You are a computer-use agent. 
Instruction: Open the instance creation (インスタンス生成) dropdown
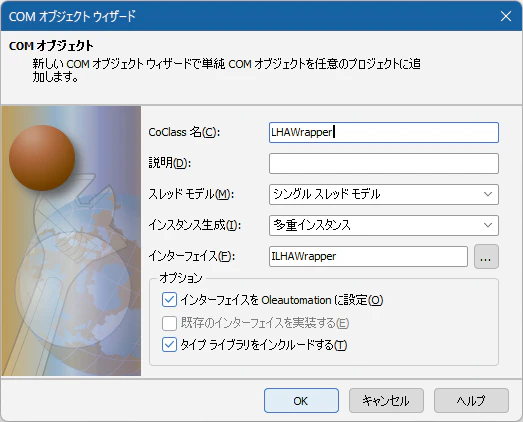(384, 226)
